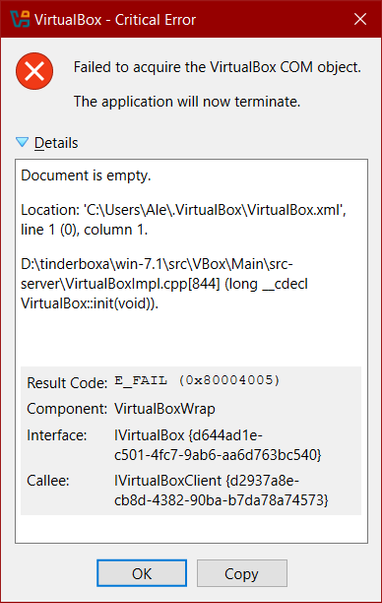The width and height of the screenshot is (382, 603).
Task: Confirm the error with OK
Action: 142,573
